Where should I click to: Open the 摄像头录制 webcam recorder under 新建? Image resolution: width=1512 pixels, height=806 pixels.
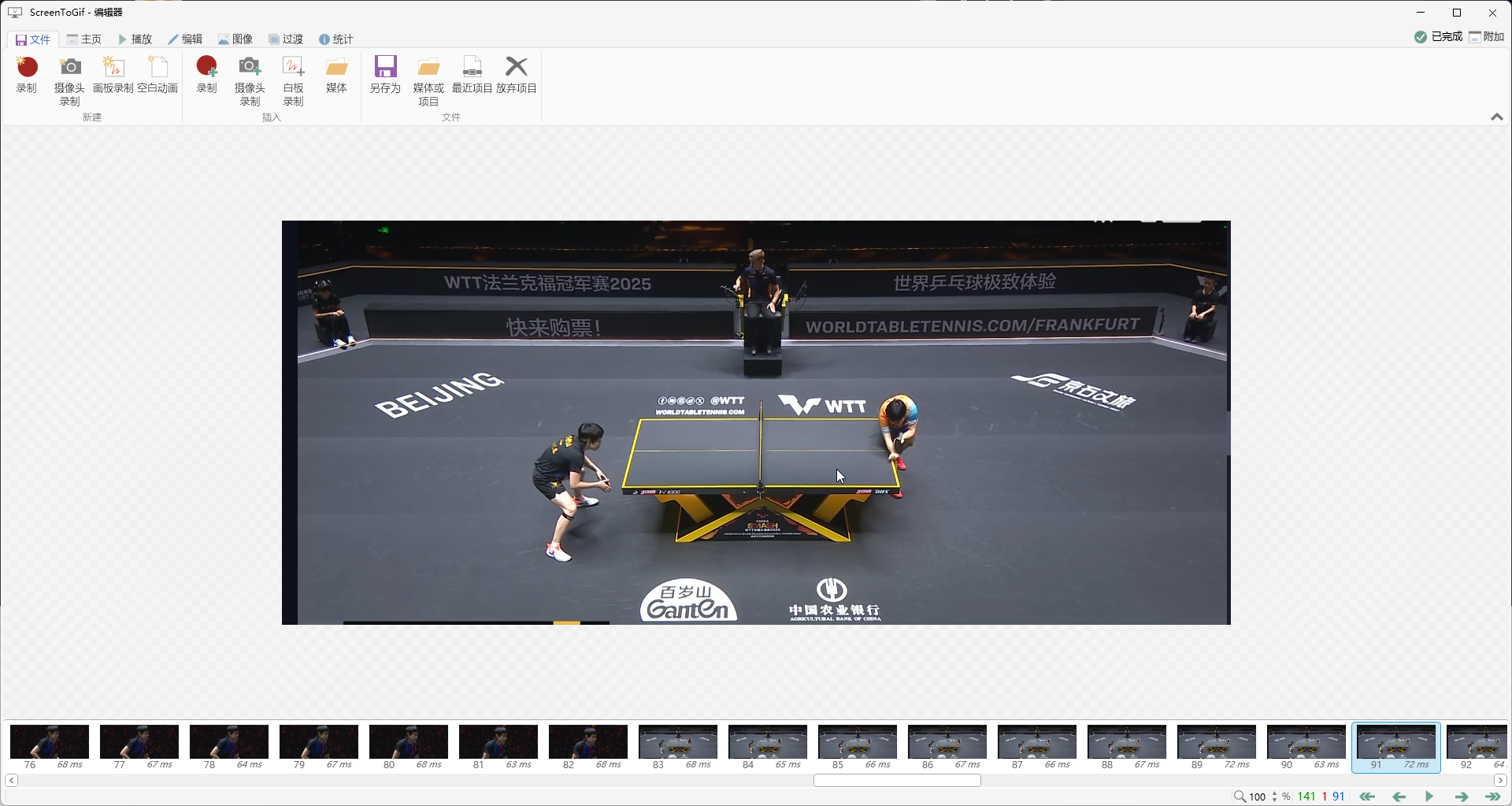coord(69,68)
